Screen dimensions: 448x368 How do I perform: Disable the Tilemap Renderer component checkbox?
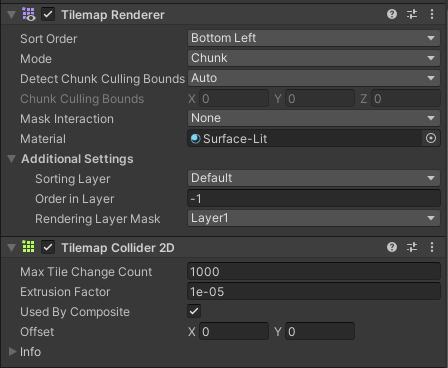tap(48, 15)
